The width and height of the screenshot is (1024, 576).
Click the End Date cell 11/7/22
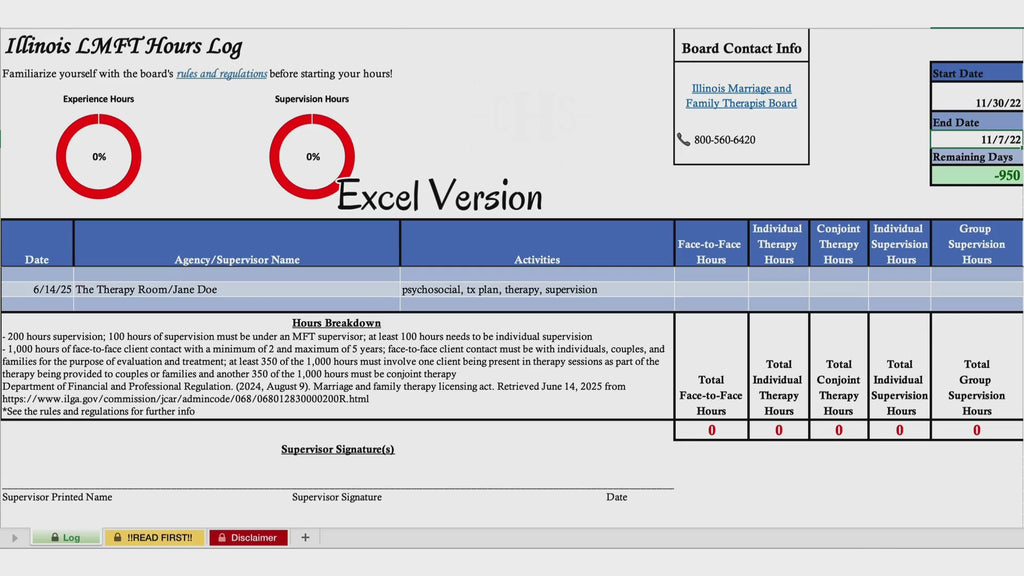click(977, 139)
